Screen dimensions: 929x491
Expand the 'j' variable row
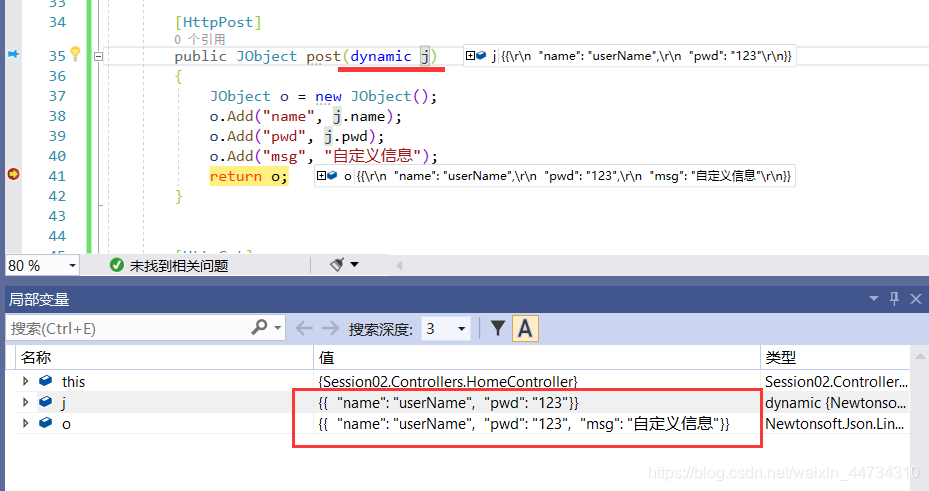pyautogui.click(x=25, y=402)
